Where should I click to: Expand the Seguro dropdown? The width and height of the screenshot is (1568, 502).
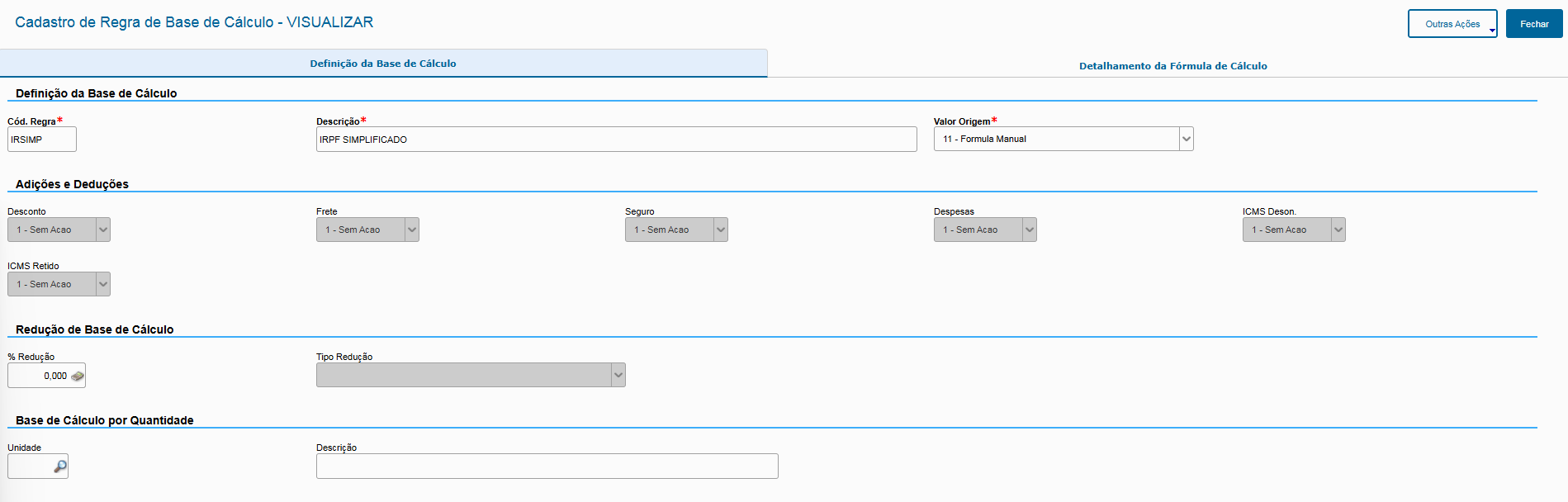[721, 230]
